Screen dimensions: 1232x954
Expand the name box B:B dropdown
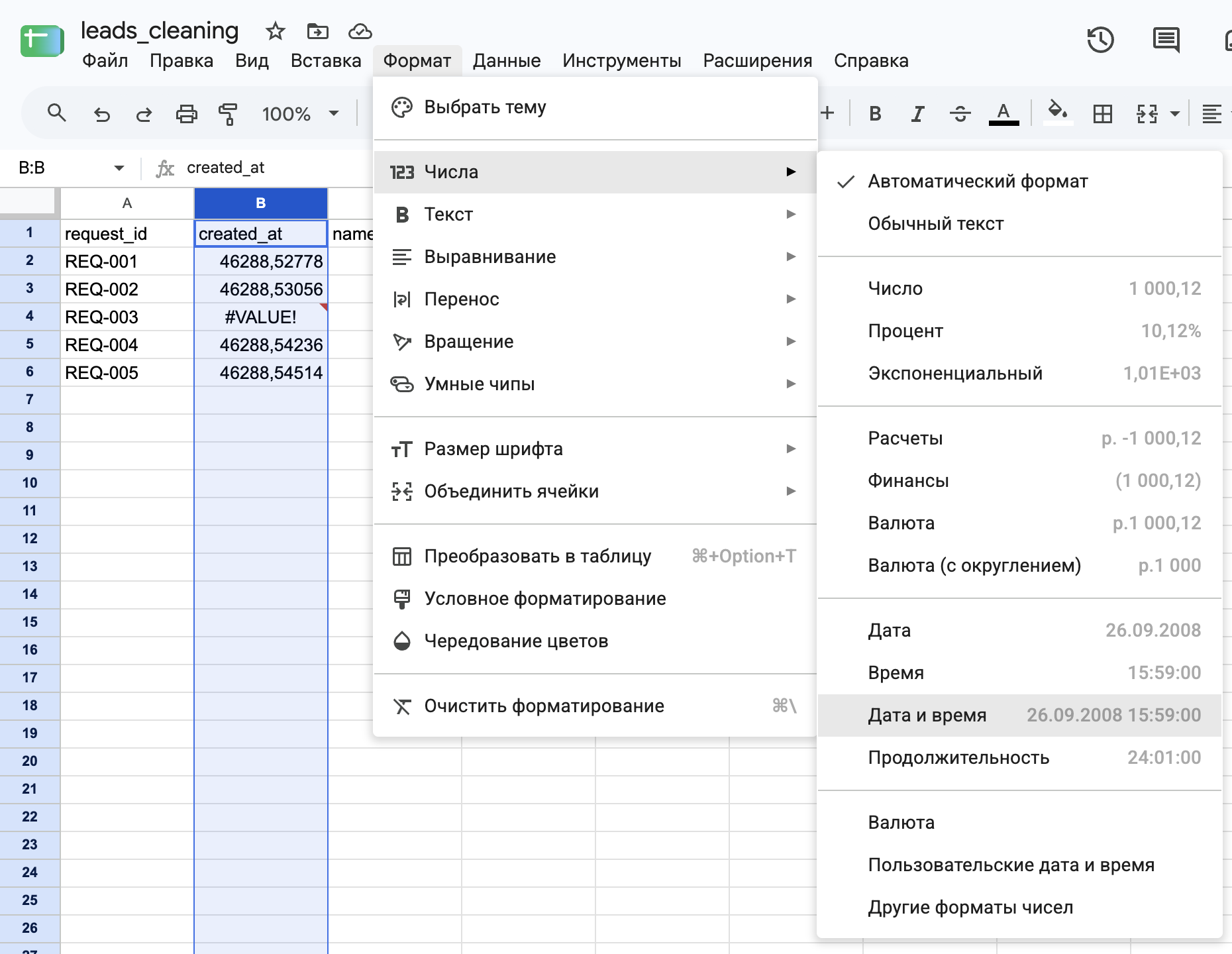[x=119, y=168]
